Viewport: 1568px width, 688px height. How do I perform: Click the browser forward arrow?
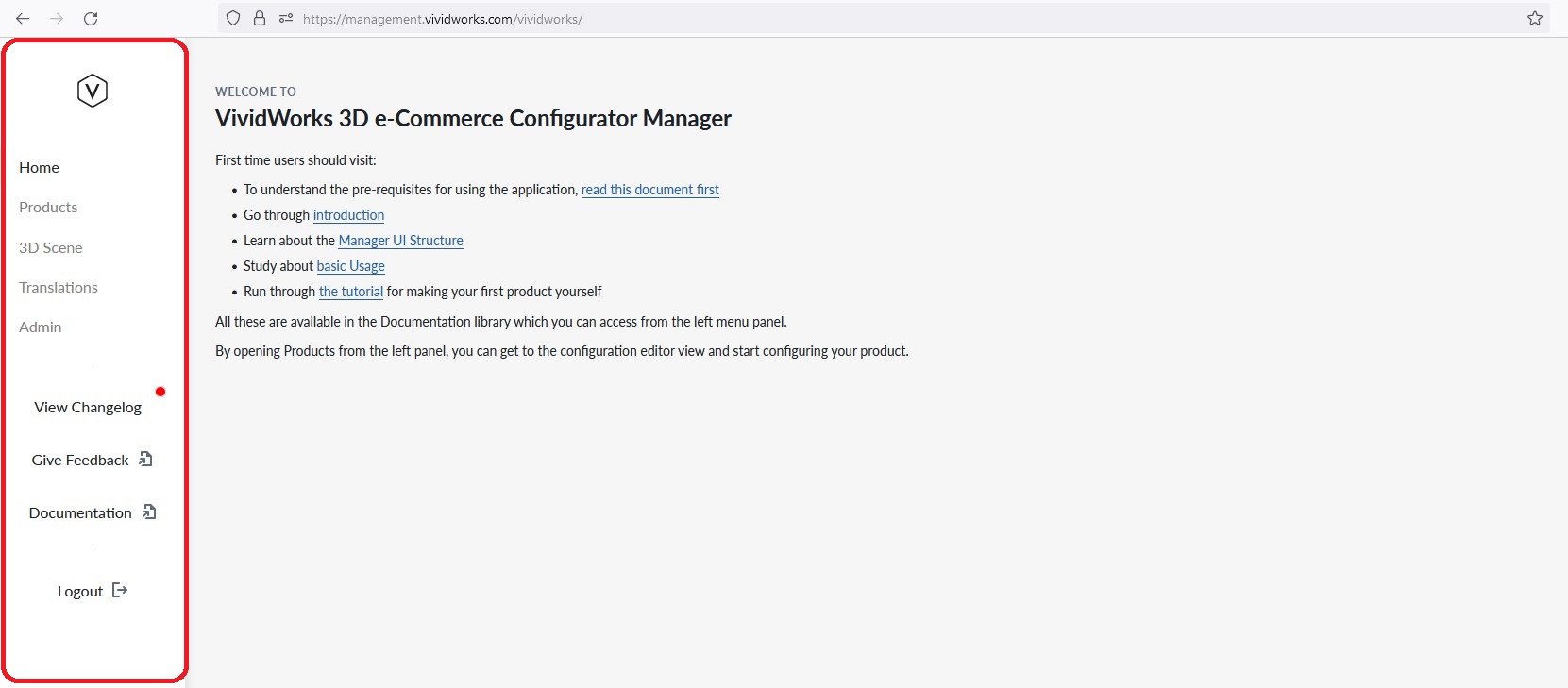coord(57,18)
